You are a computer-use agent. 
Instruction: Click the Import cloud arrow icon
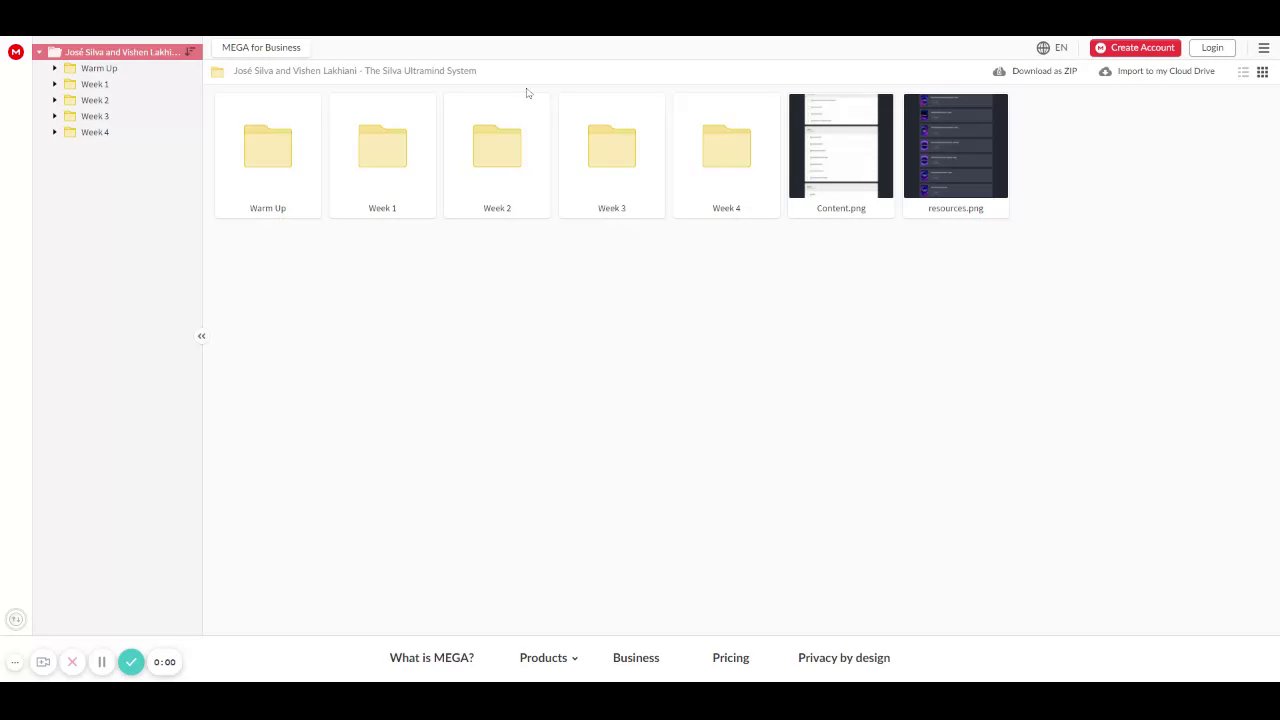1105,71
